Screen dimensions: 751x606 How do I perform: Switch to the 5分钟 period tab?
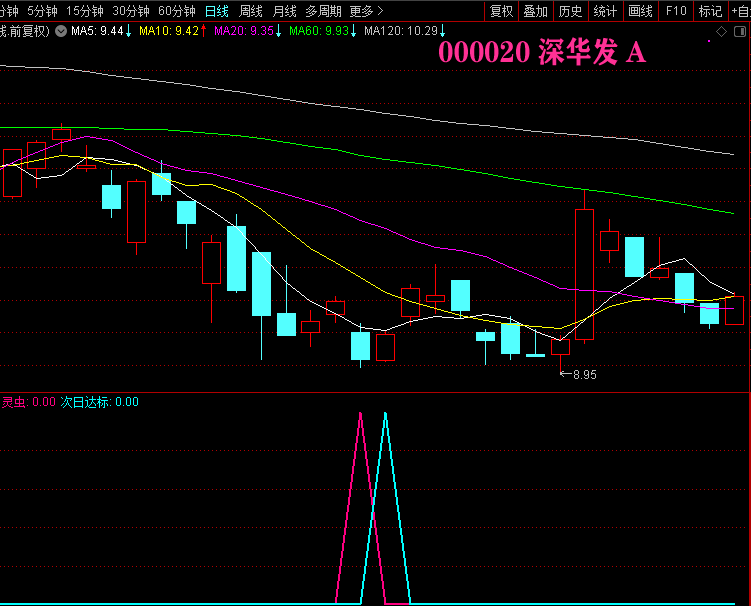click(42, 11)
